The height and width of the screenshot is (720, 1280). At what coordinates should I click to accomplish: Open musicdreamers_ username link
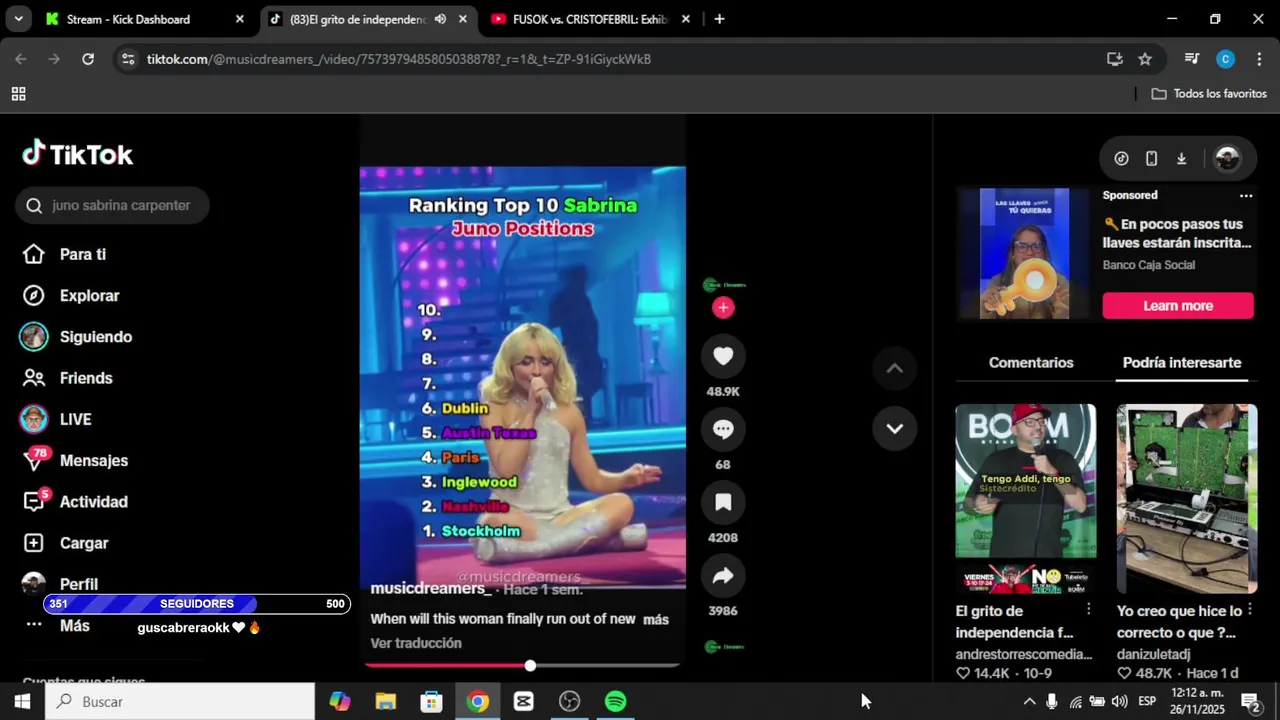coord(431,589)
